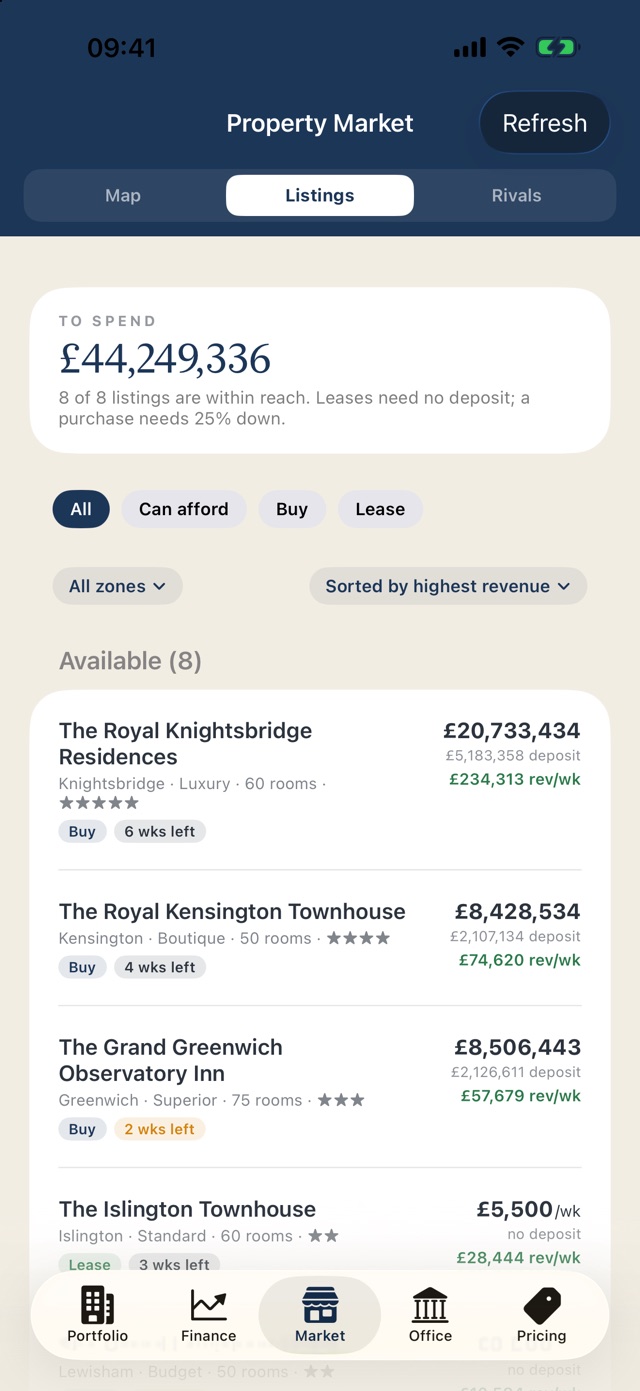Select the Lease filter chip

coord(380,509)
